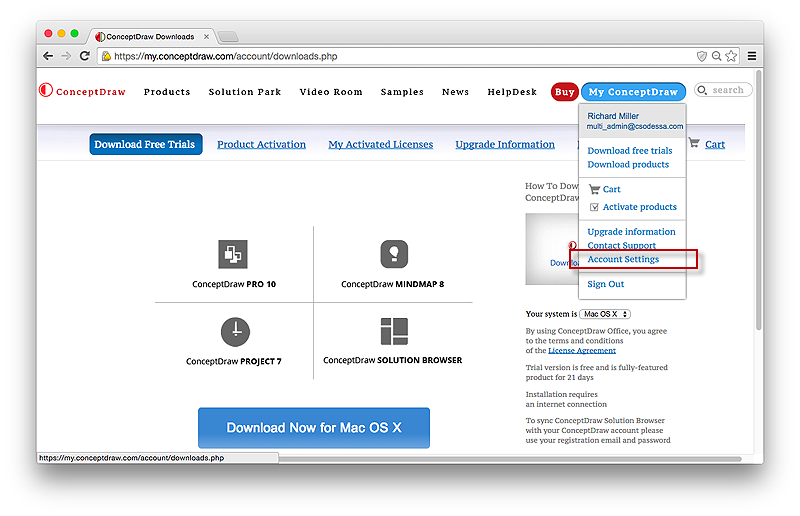Choose Activate products in the account menu
Screen dimensions: 800x516
pyautogui.click(x=640, y=207)
